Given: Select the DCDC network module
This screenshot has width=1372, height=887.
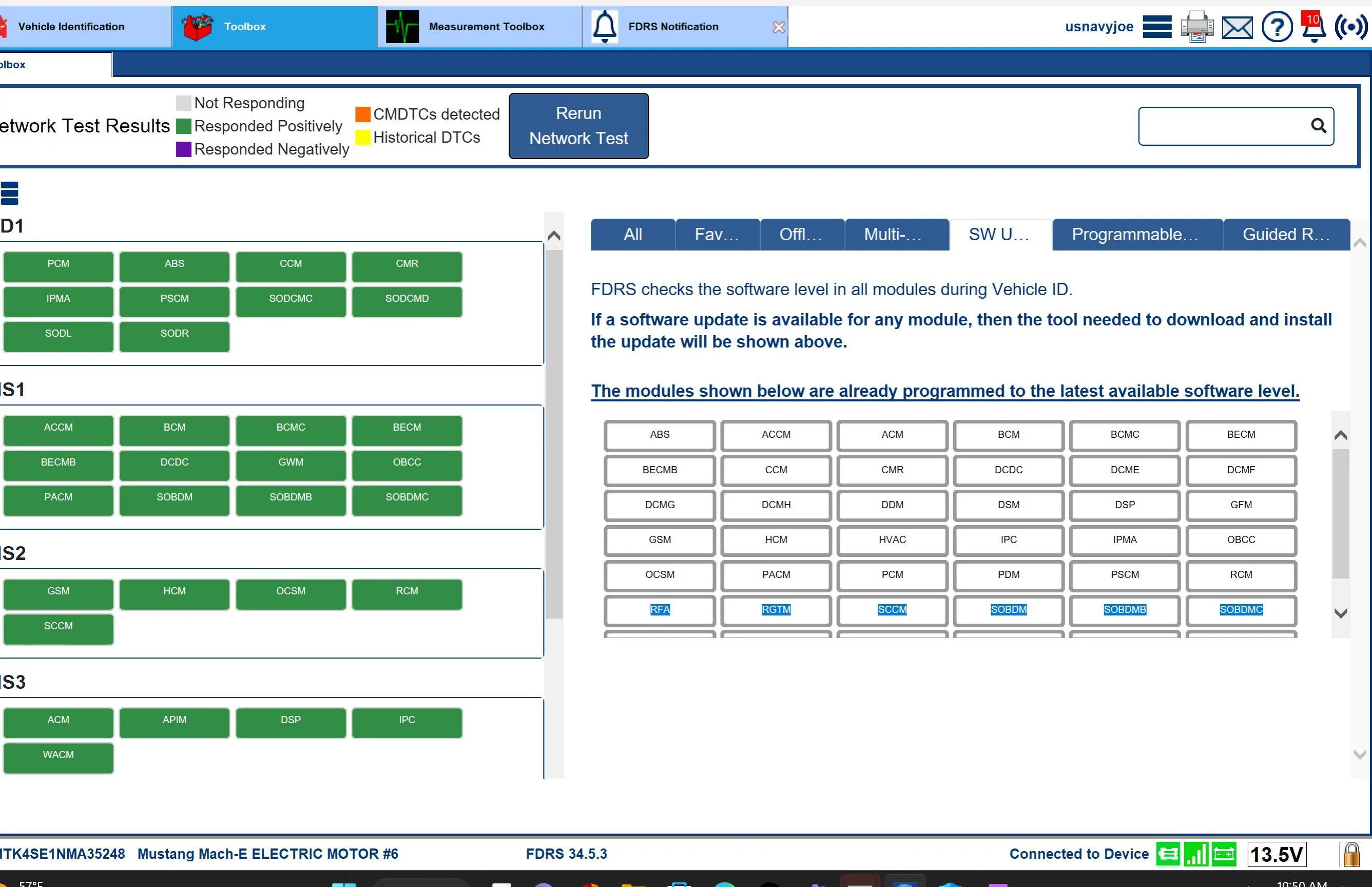Looking at the screenshot, I should (175, 466).
